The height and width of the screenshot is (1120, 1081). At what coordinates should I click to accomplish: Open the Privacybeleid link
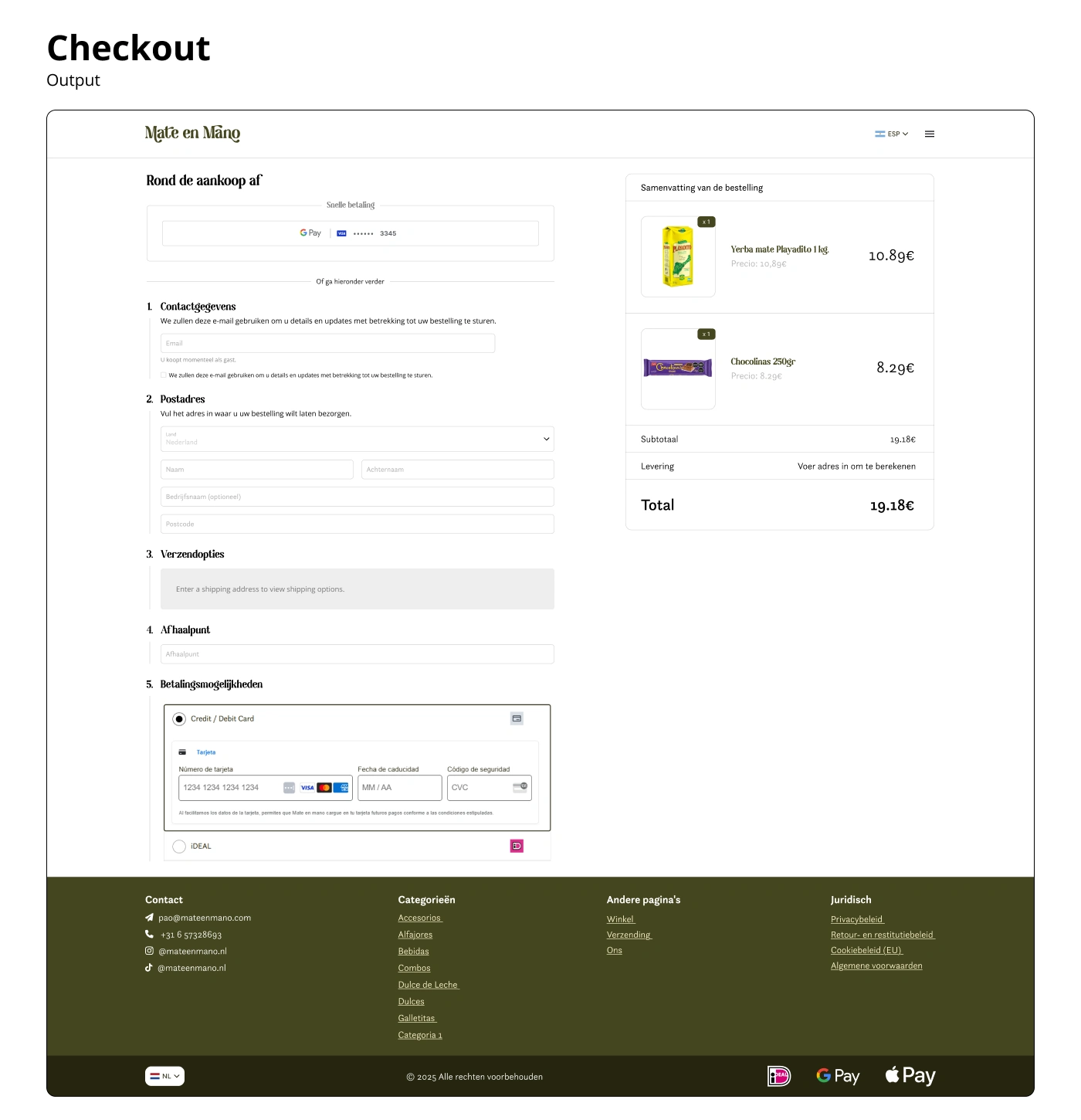tap(856, 919)
